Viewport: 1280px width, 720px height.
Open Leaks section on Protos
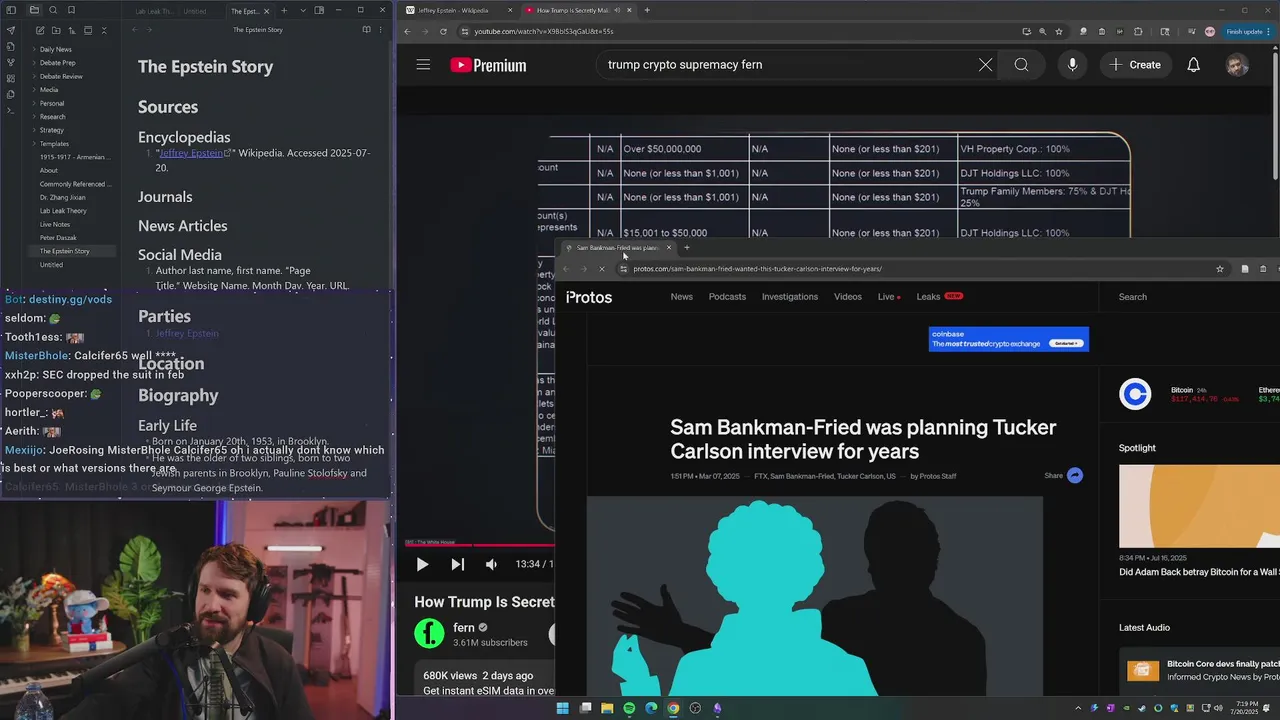point(939,297)
